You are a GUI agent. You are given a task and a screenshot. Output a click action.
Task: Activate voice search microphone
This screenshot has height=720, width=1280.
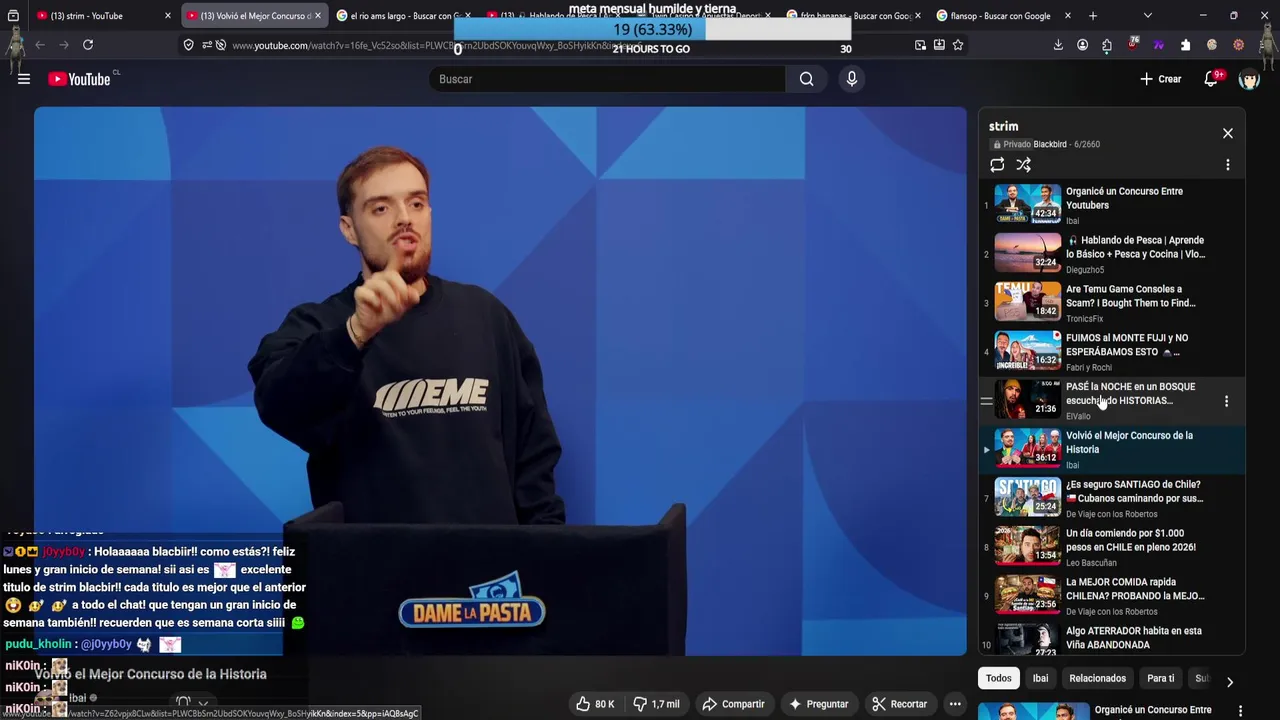(x=852, y=79)
